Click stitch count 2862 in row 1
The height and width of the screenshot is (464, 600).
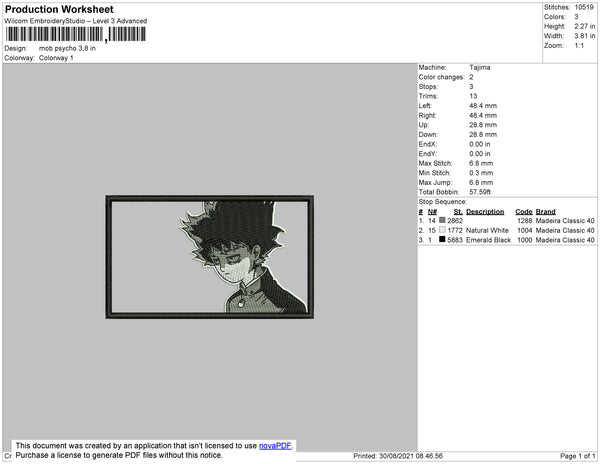point(455,221)
